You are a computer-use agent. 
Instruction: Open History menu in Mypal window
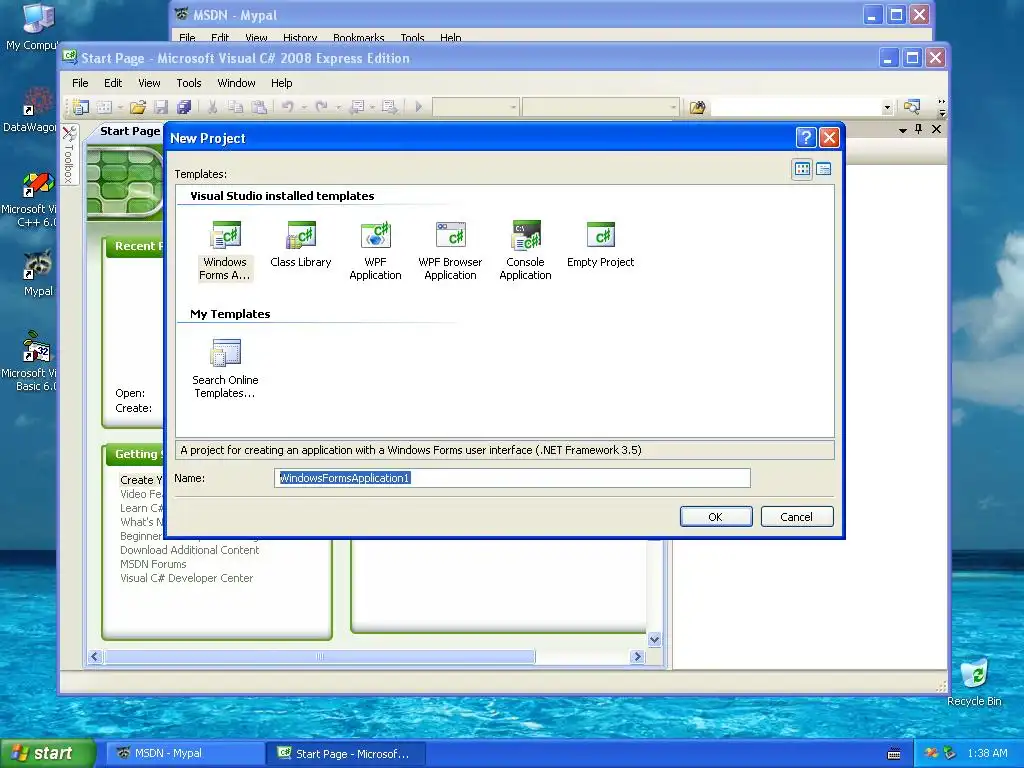pos(300,38)
